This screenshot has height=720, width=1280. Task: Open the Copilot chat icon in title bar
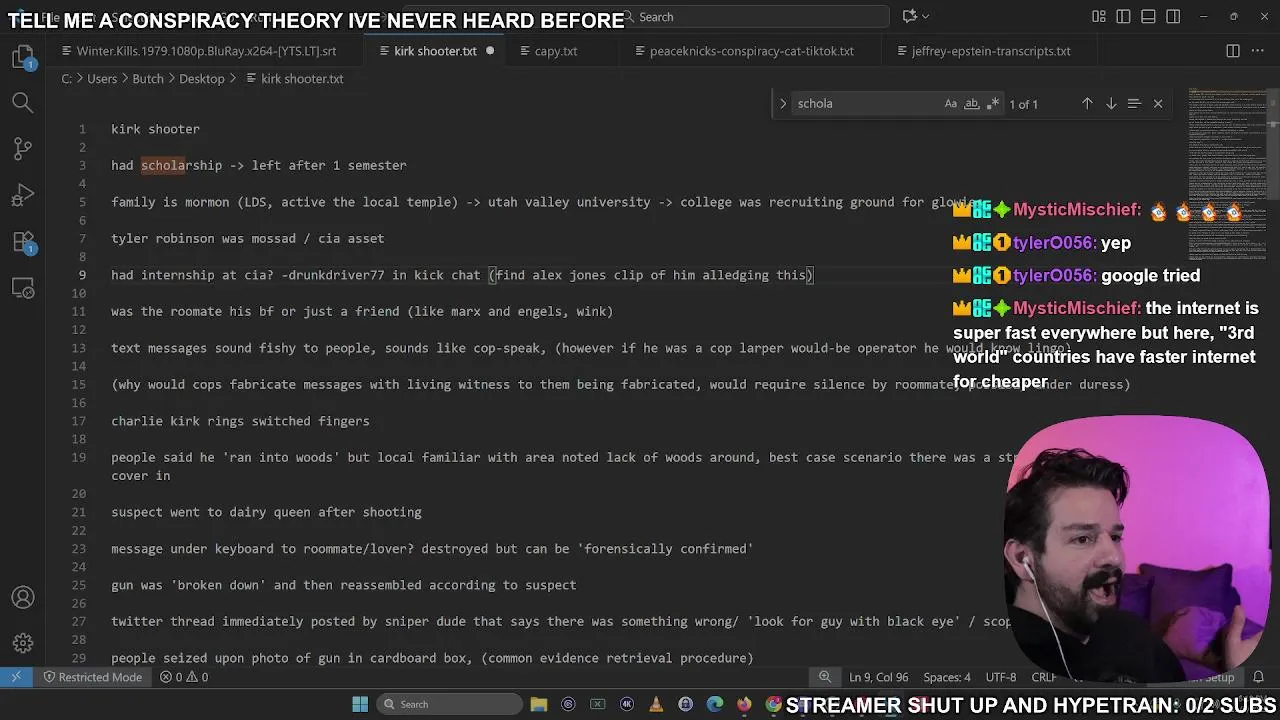pyautogui.click(x=909, y=16)
